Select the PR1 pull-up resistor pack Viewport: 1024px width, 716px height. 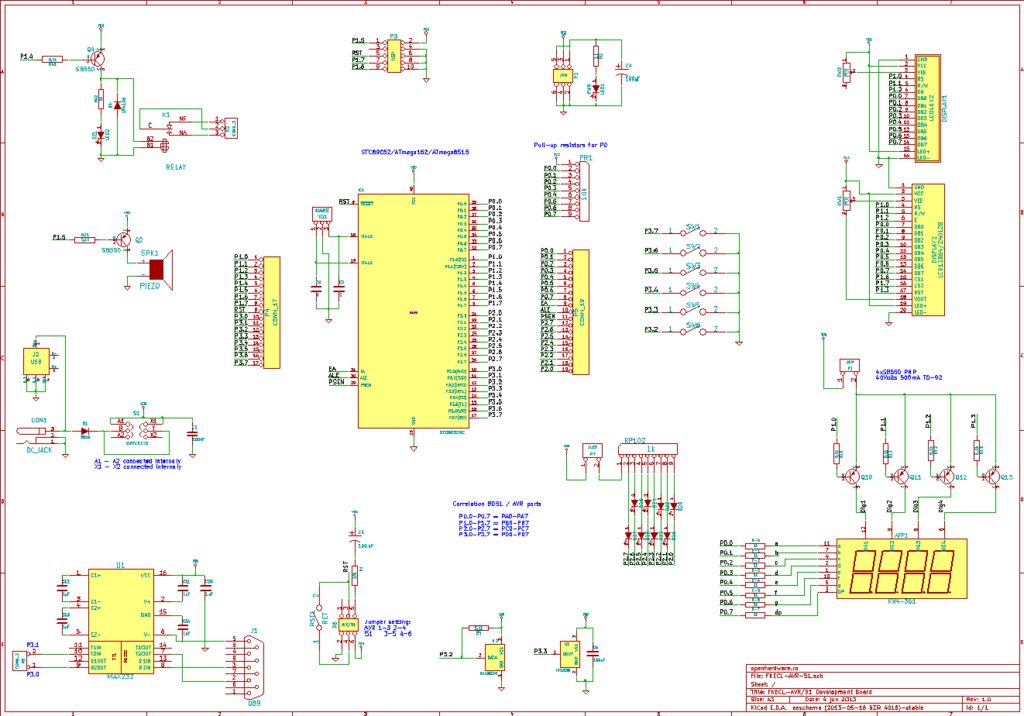point(583,191)
